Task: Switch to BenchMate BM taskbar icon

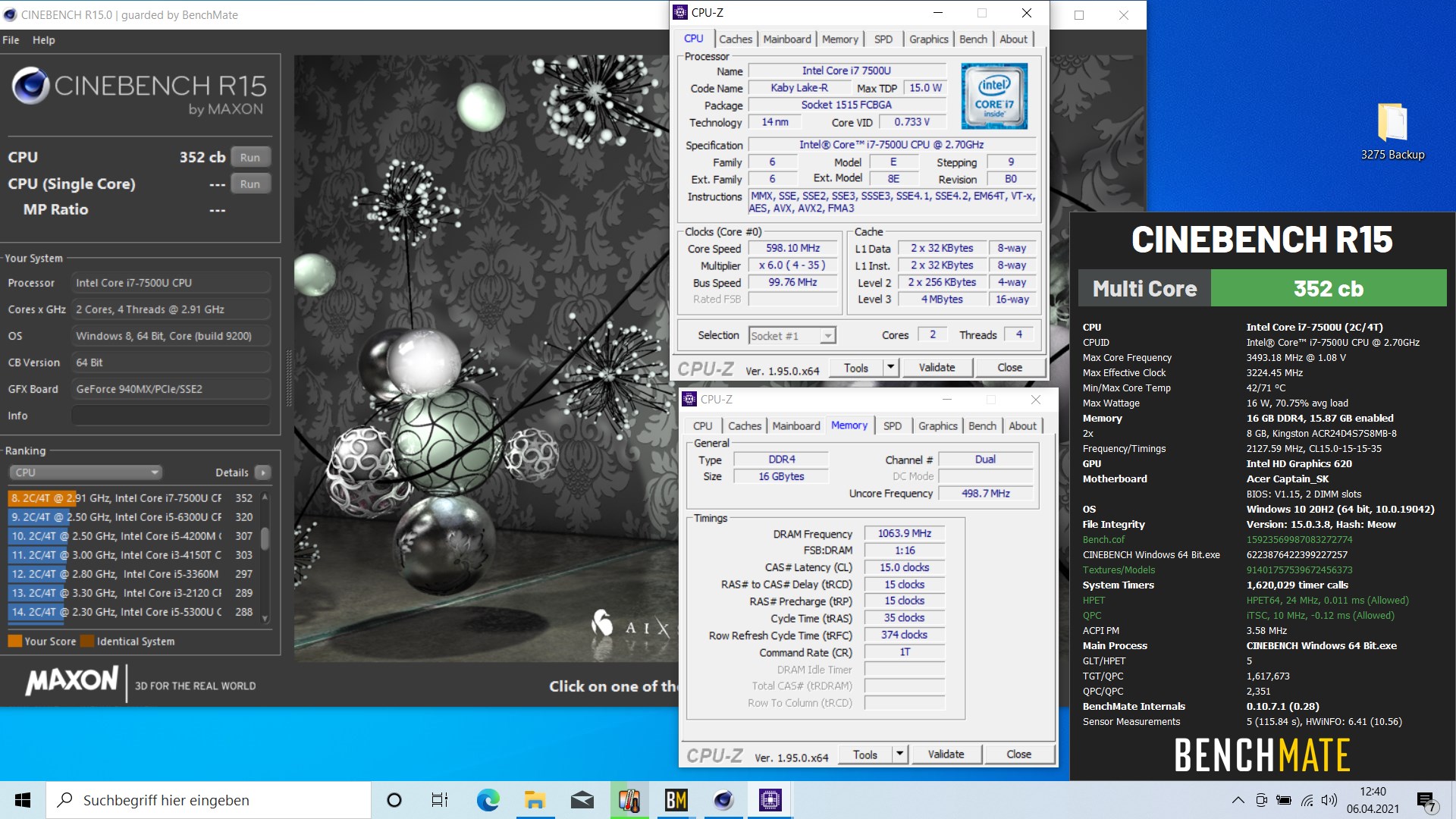Action: pos(676,800)
